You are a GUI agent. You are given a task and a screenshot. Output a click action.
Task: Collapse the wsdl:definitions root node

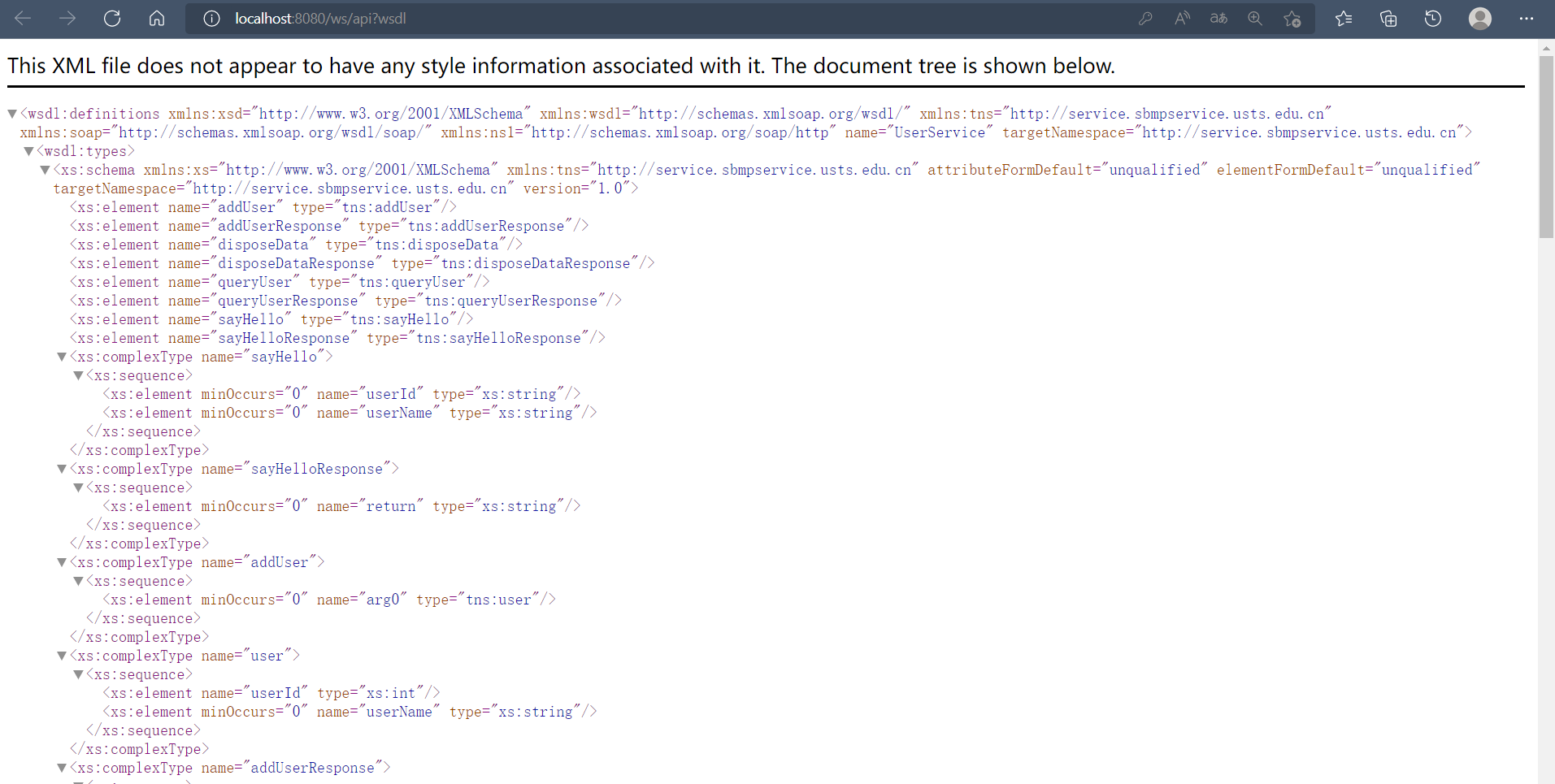tap(12, 114)
